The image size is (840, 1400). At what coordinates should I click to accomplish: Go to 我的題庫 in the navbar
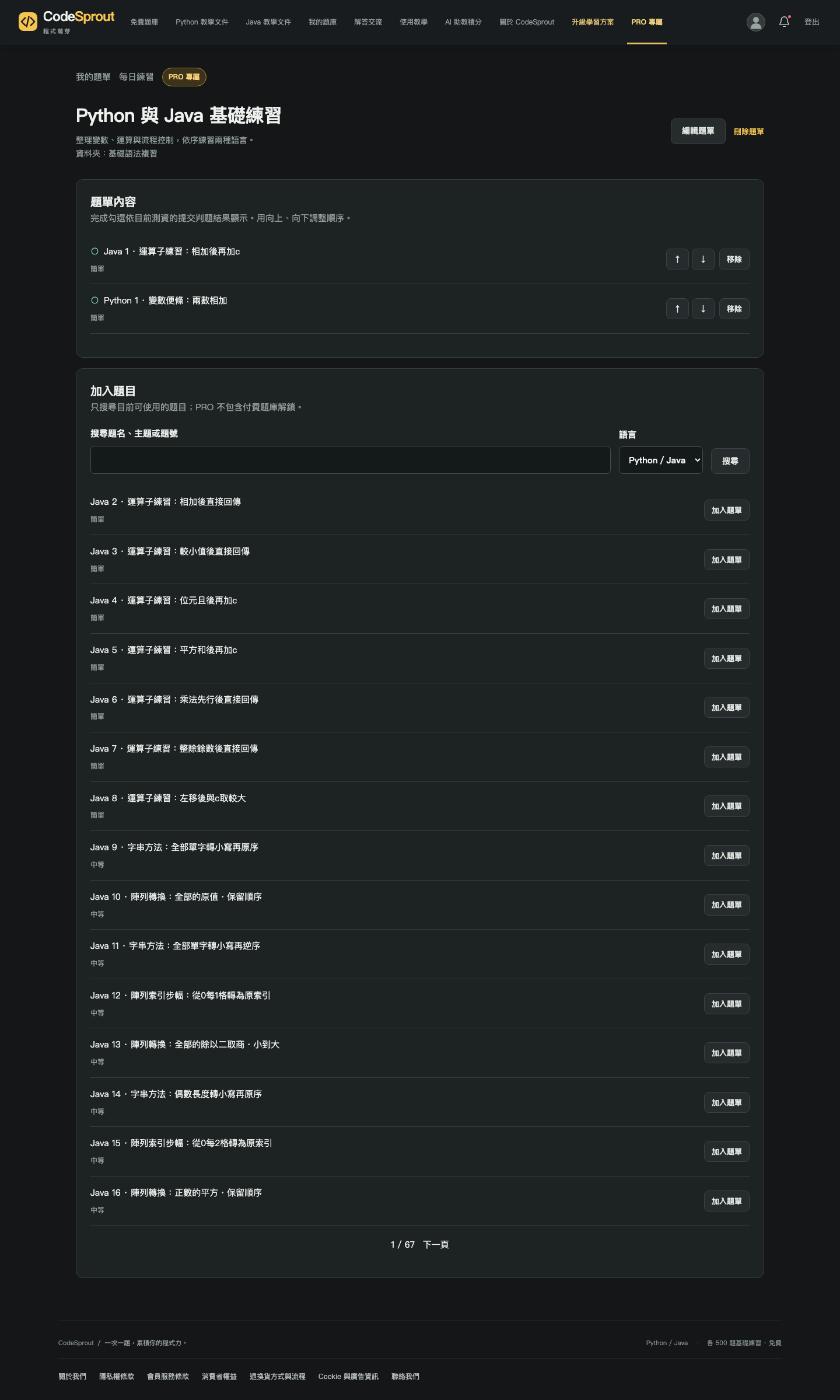[x=323, y=22]
